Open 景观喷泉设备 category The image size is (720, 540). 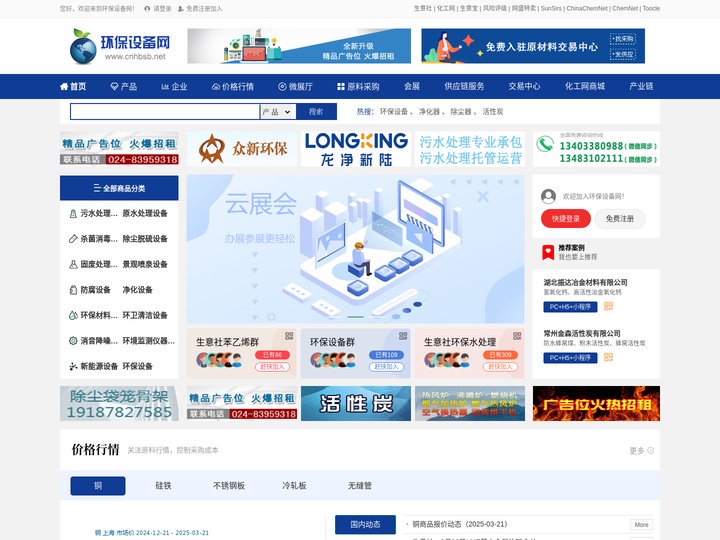pyautogui.click(x=145, y=264)
